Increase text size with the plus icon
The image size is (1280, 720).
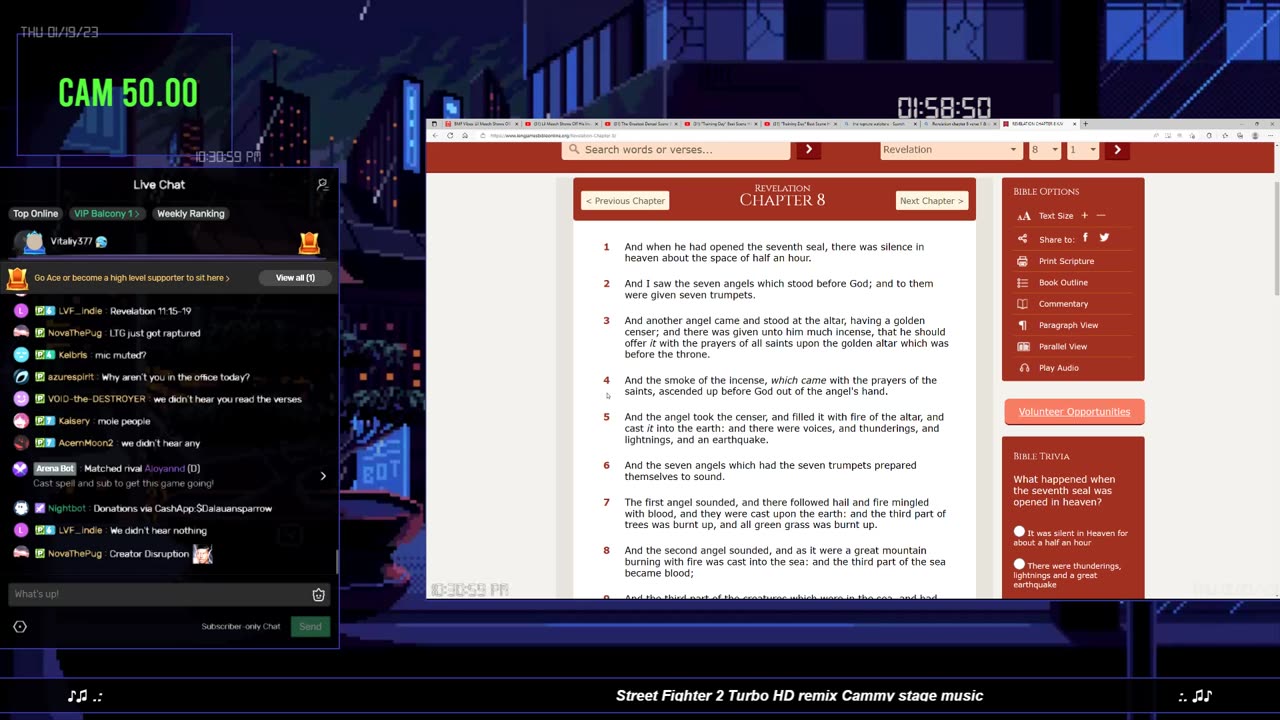(1084, 216)
